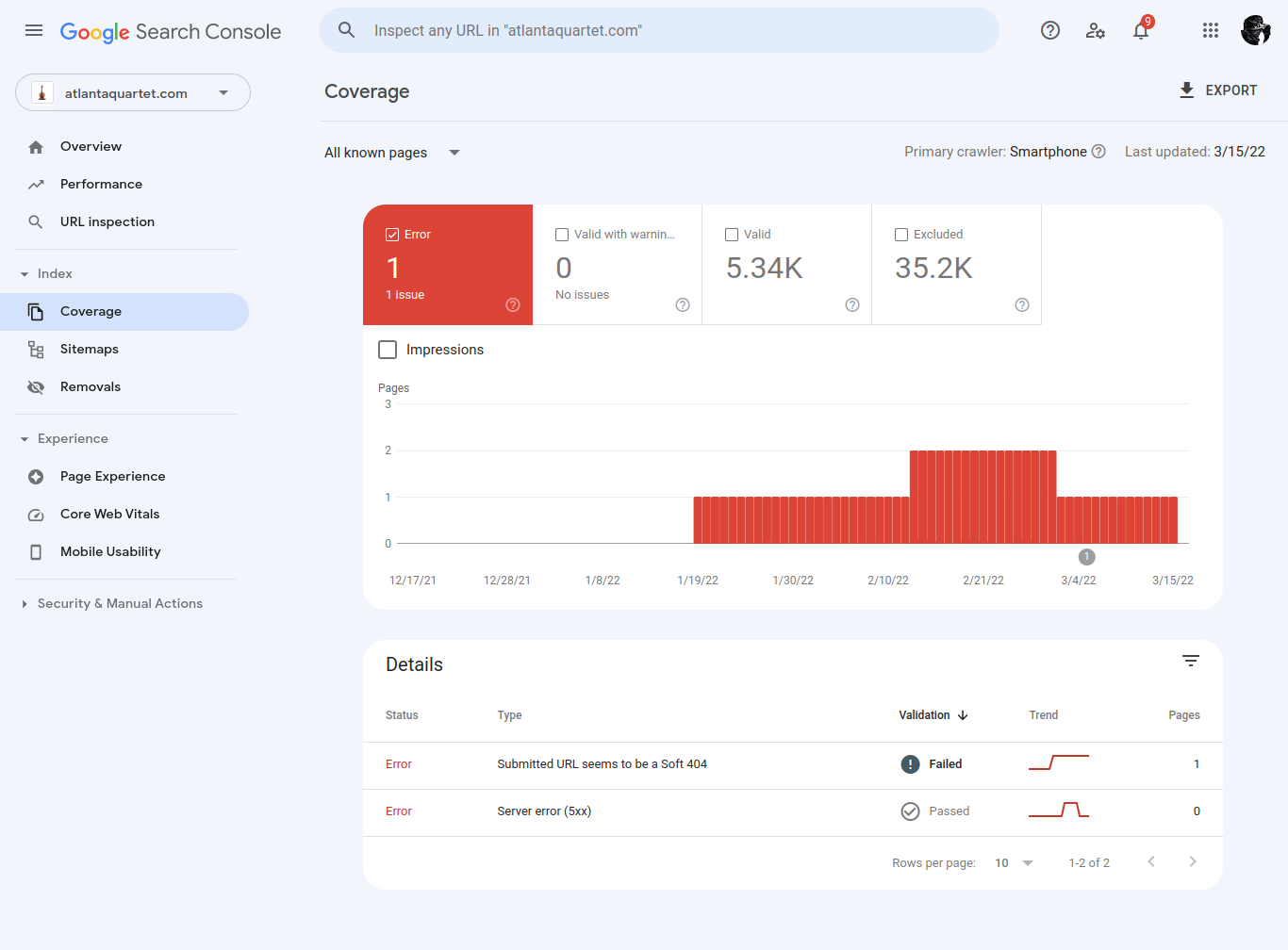Open the main hamburger menu
This screenshot has height=950, width=1288.
click(x=34, y=30)
